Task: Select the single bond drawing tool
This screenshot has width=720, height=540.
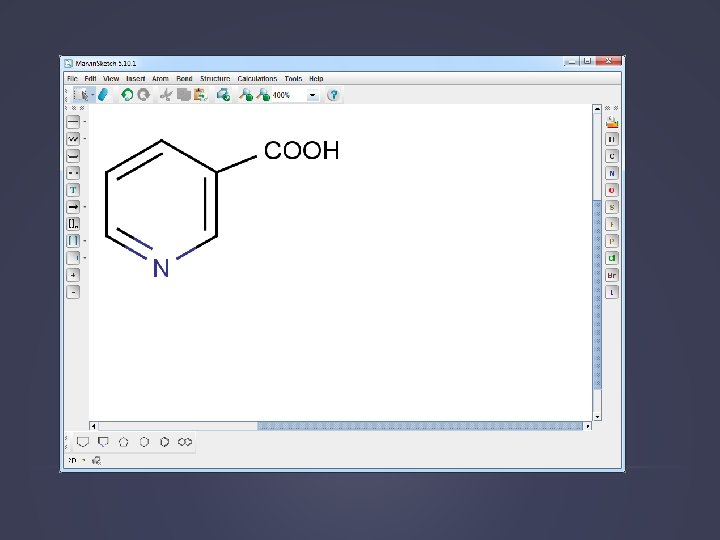Action: tap(73, 122)
